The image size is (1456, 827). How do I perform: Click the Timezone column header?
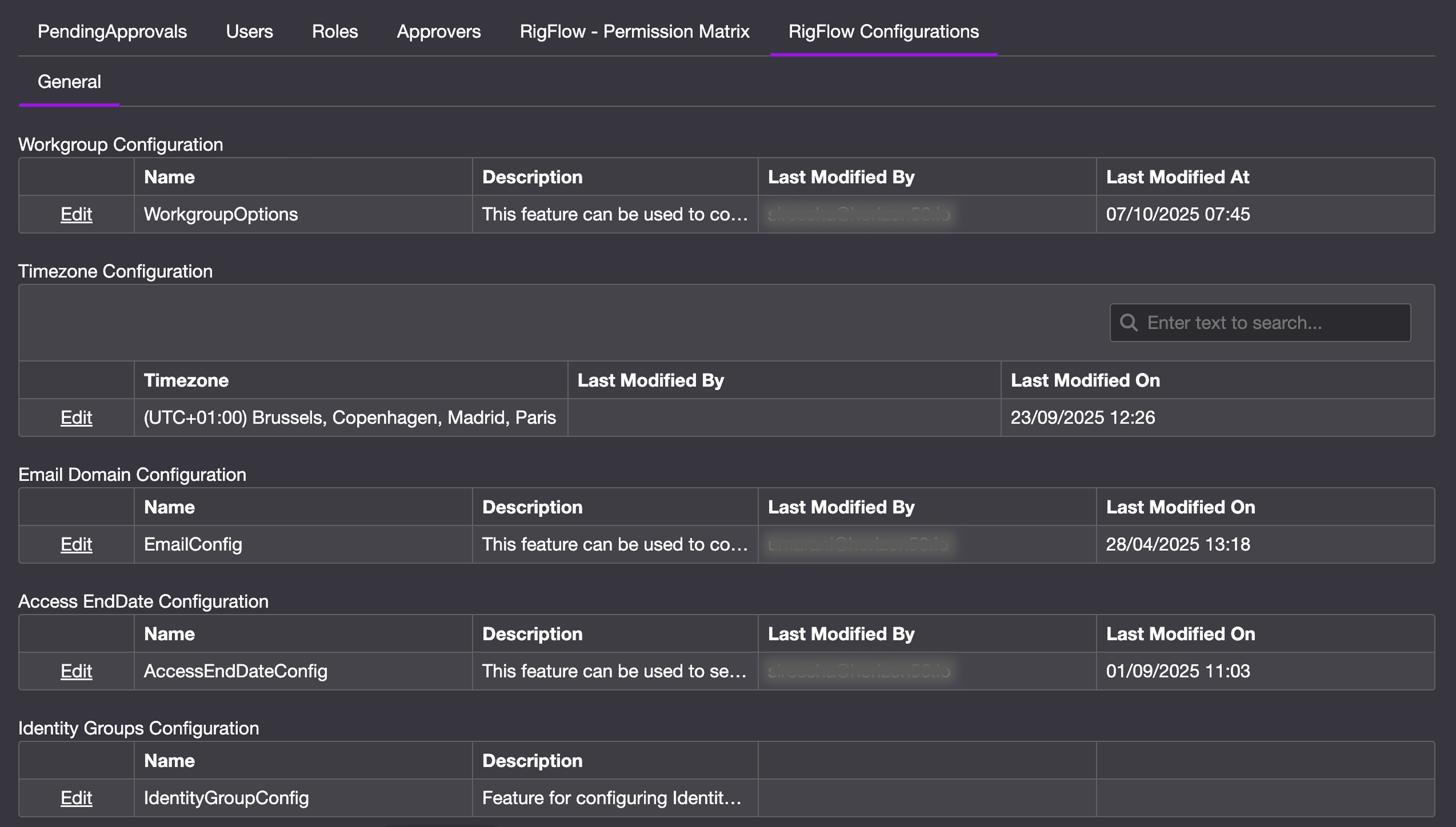click(186, 380)
